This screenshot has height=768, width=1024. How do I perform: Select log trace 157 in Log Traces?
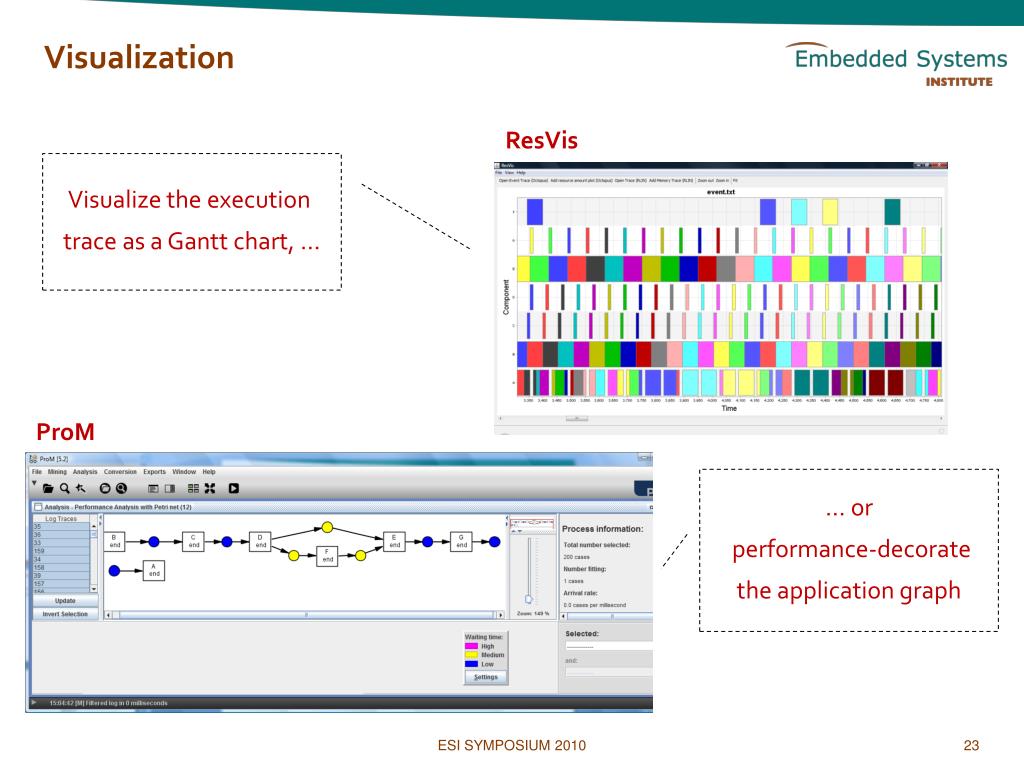[61, 583]
